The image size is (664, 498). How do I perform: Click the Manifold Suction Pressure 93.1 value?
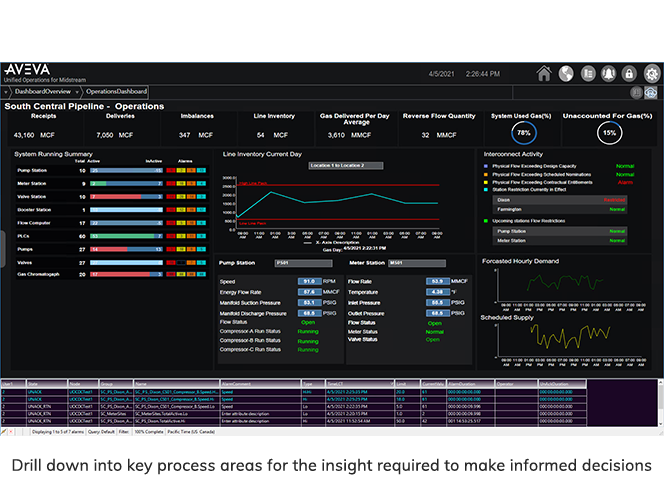(x=310, y=302)
